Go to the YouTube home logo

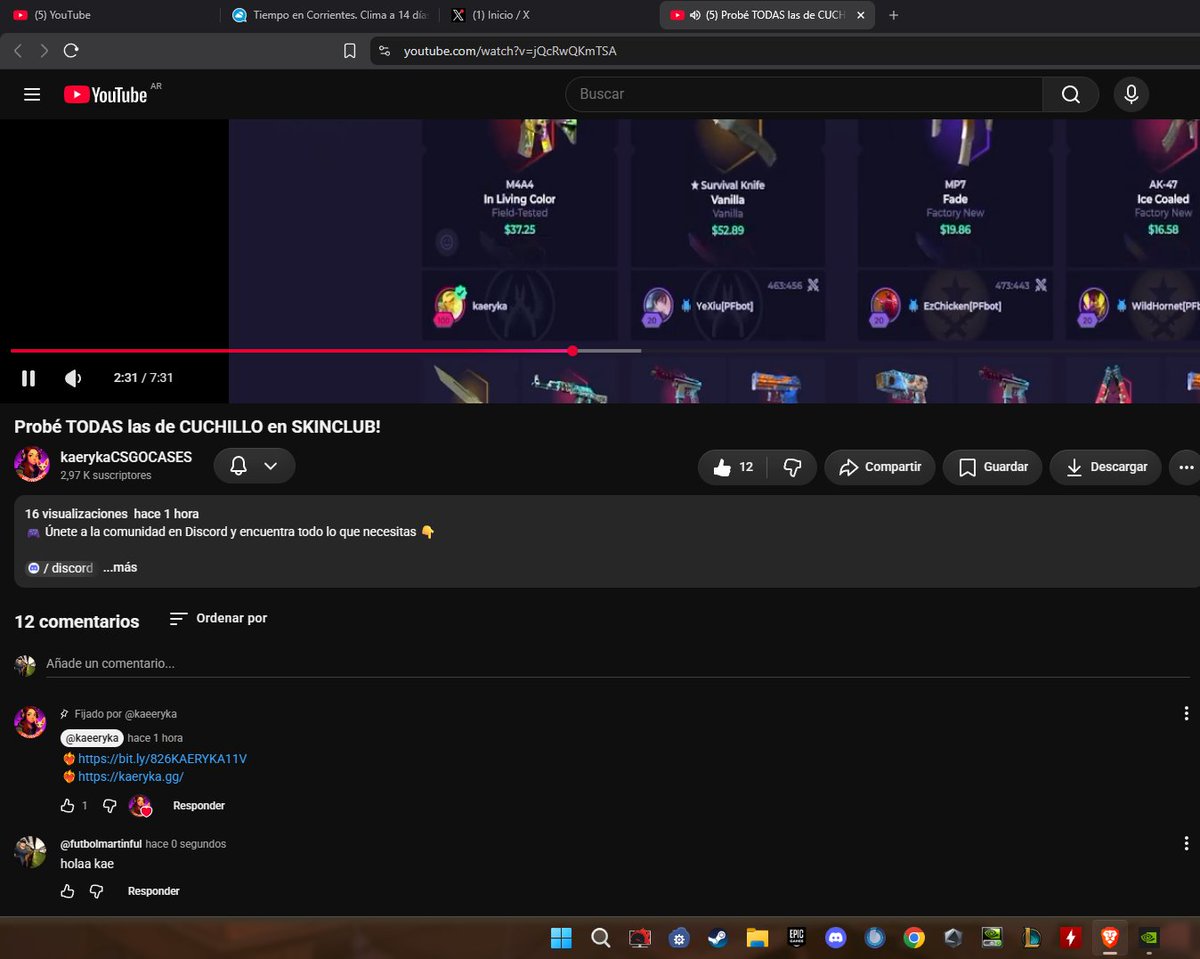pos(106,94)
